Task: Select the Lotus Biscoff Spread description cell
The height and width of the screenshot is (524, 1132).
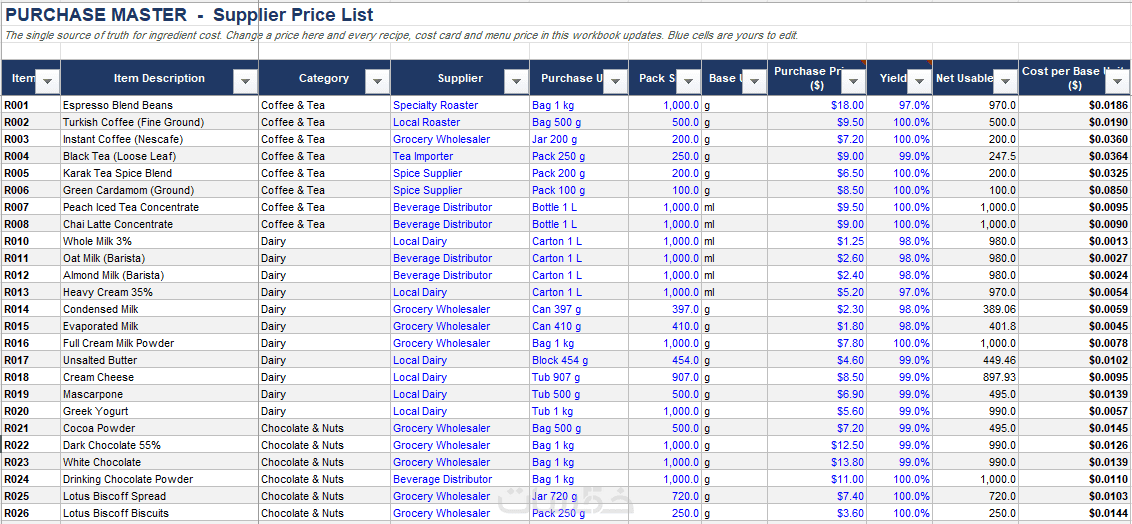Action: [x=159, y=497]
